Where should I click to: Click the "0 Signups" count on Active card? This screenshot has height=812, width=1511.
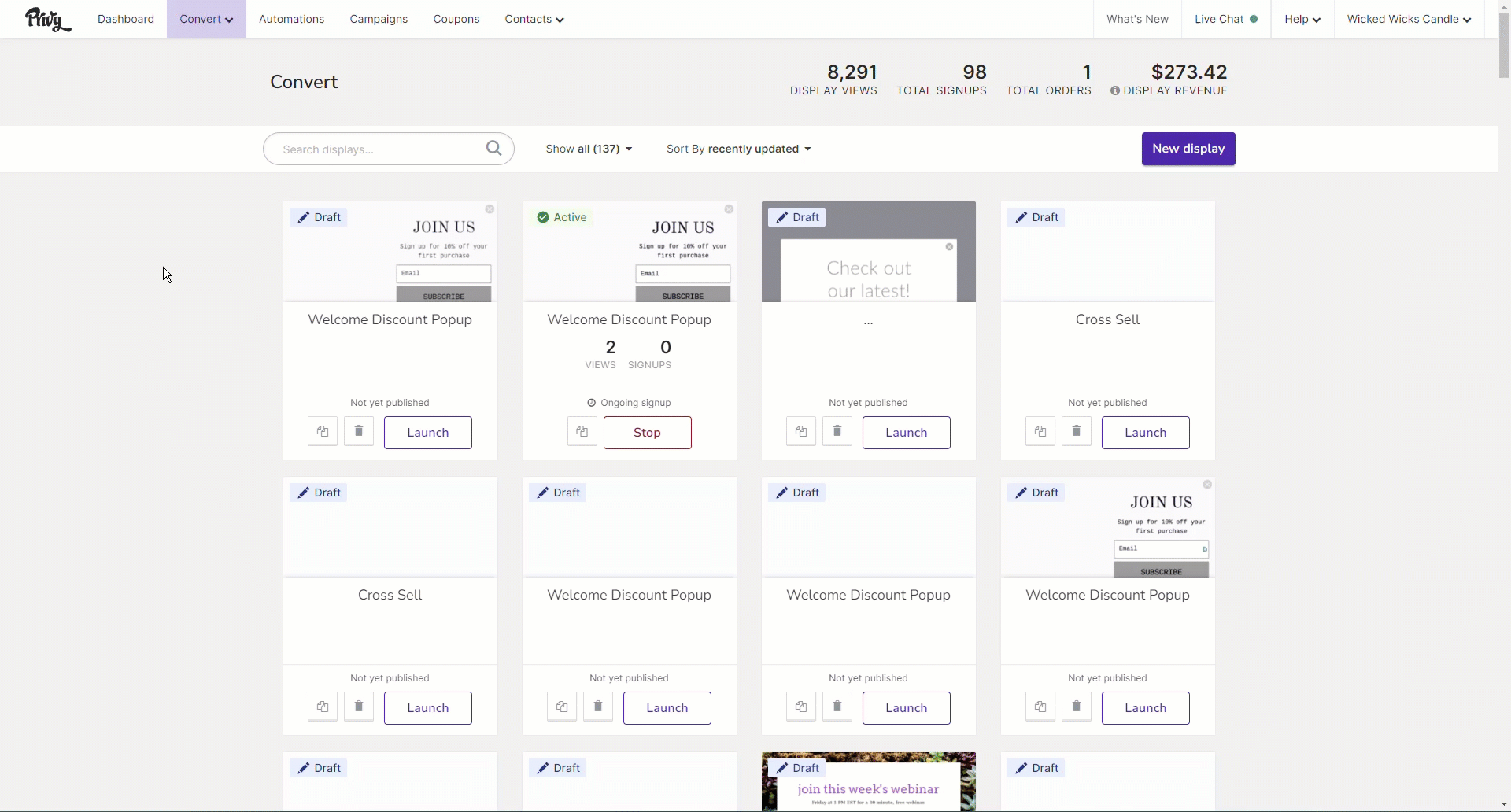tap(649, 353)
